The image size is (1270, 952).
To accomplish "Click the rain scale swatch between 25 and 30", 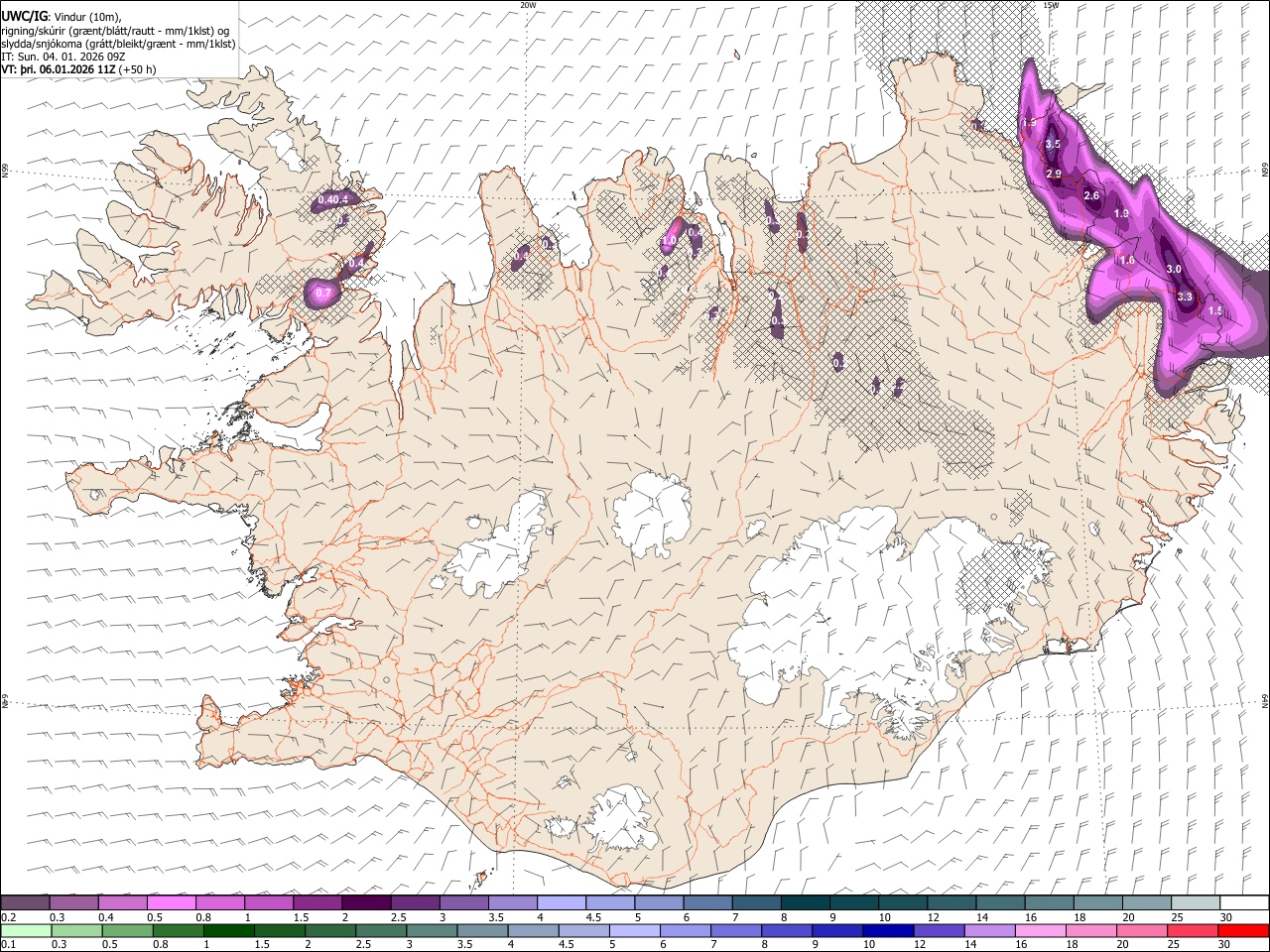I will tap(1193, 930).
